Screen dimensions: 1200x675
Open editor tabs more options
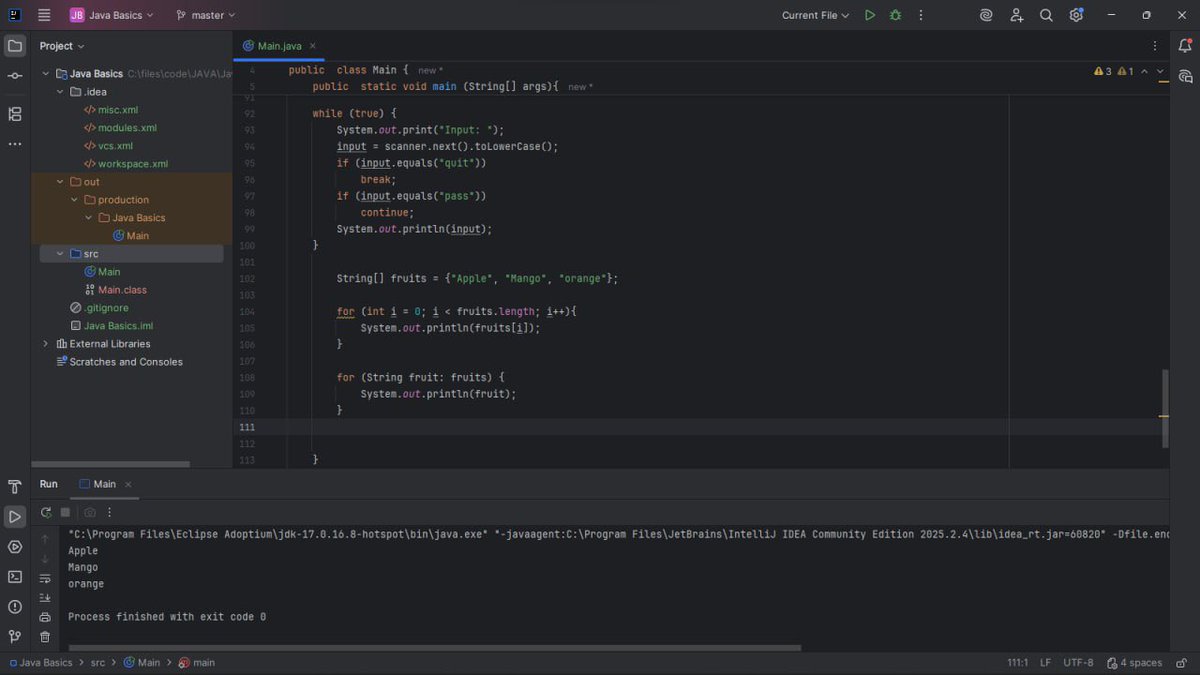(x=1155, y=46)
